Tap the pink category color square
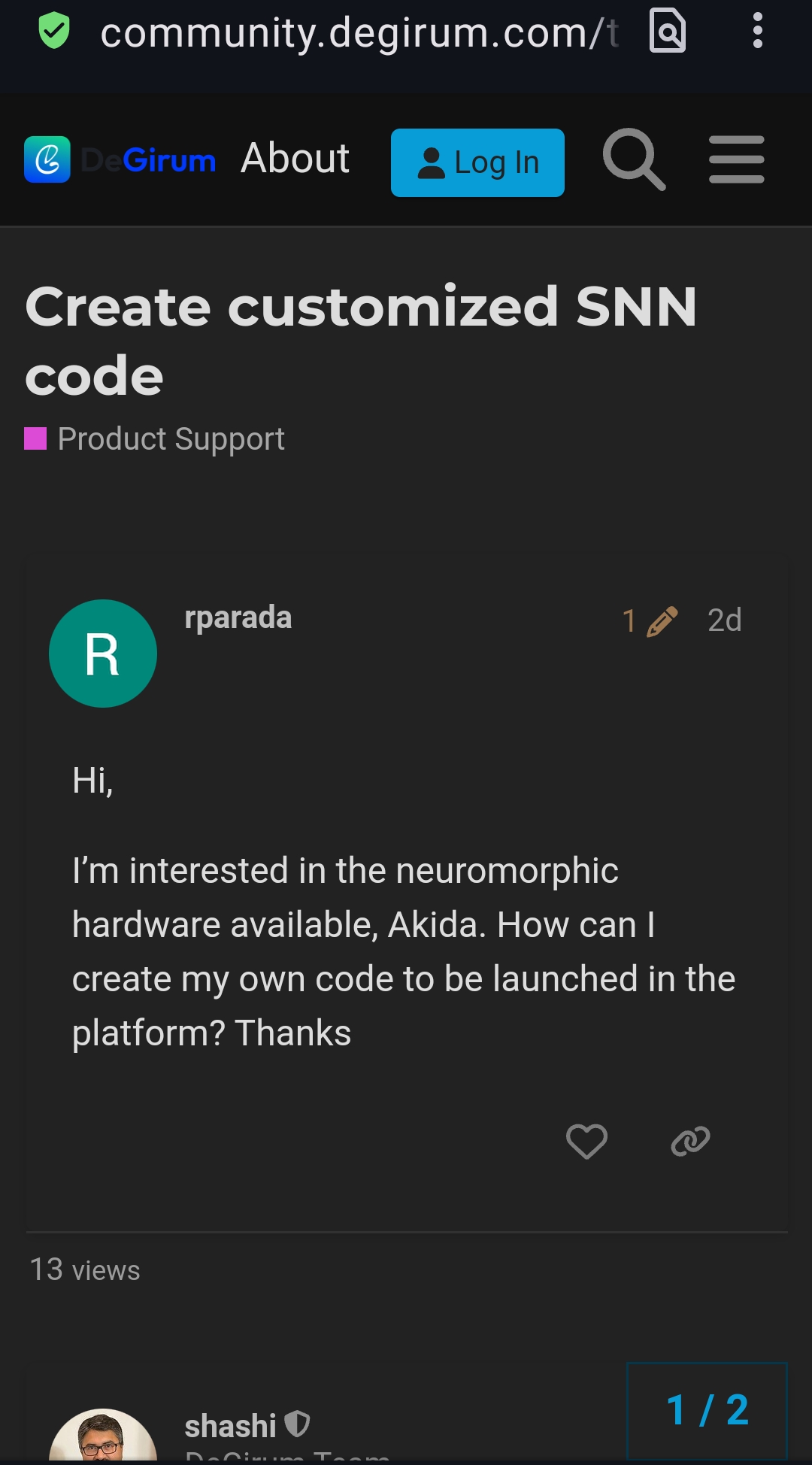 (x=35, y=438)
